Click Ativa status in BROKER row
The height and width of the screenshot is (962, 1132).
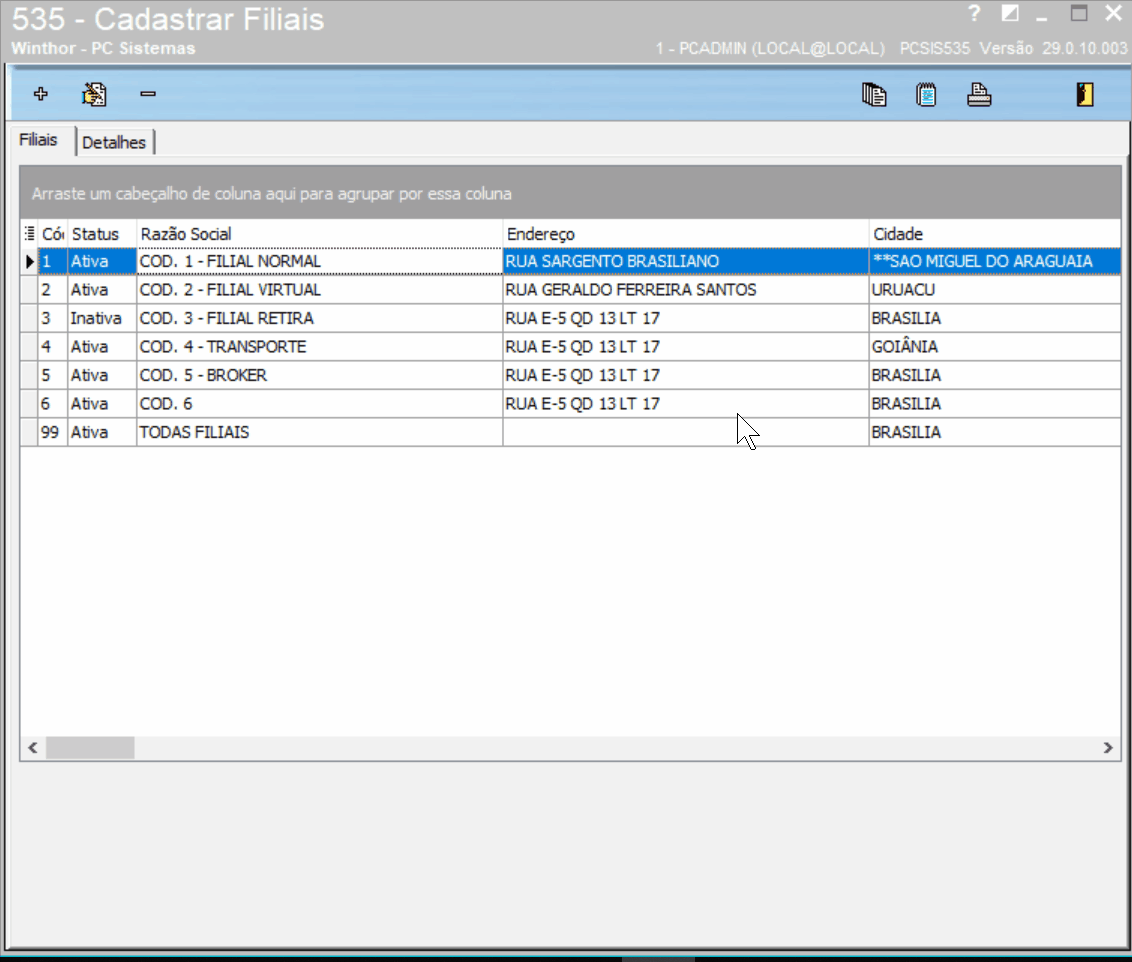[102, 375]
